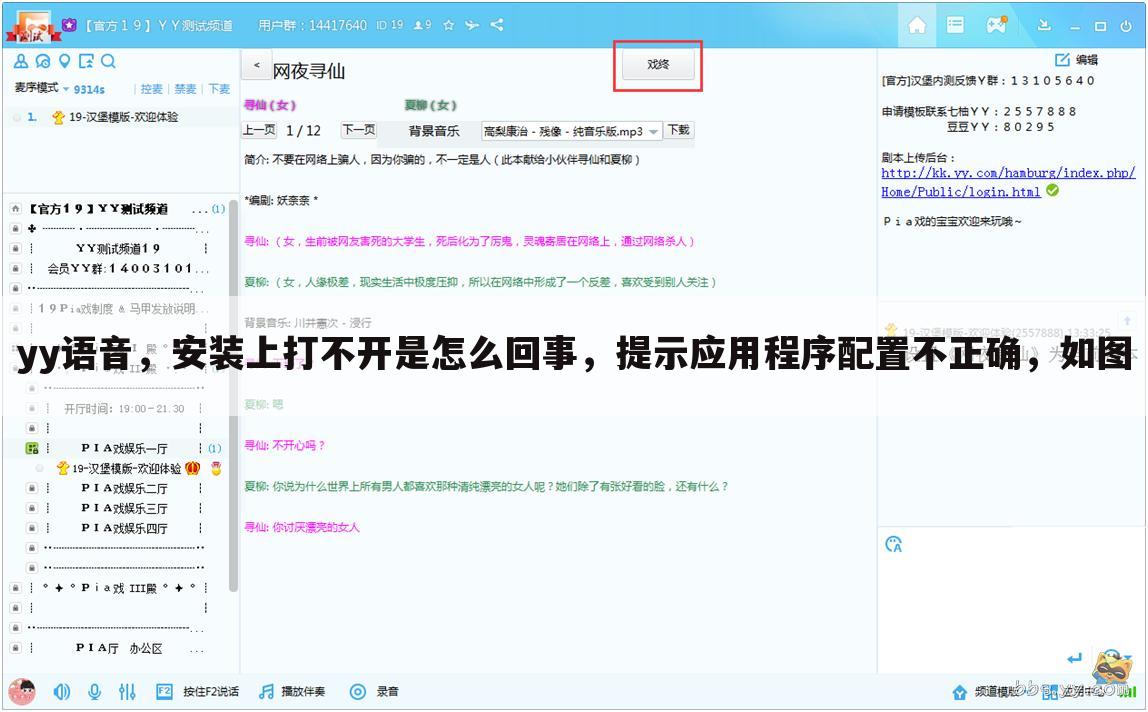Screen dimensions: 1148x712
Task: Open the hamburg index.php link
Action: click(1007, 182)
